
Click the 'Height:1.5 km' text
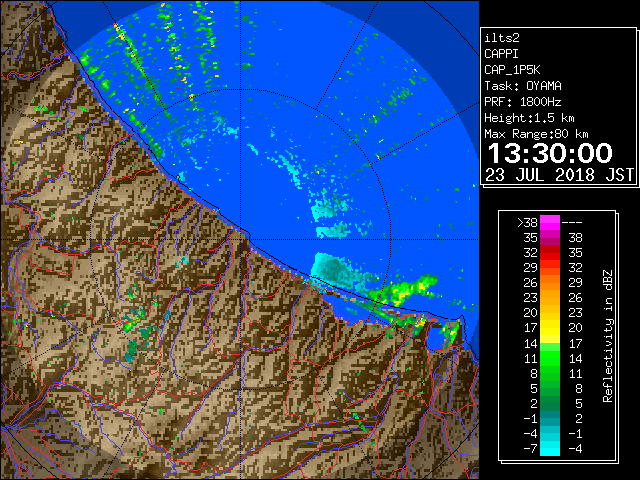click(x=529, y=118)
